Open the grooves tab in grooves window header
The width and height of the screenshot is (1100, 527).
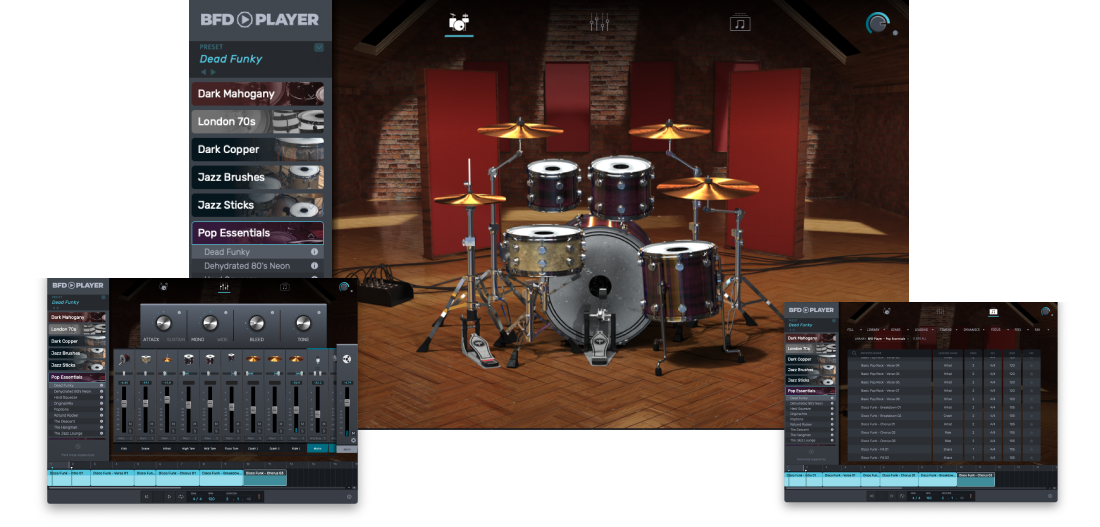(x=993, y=312)
